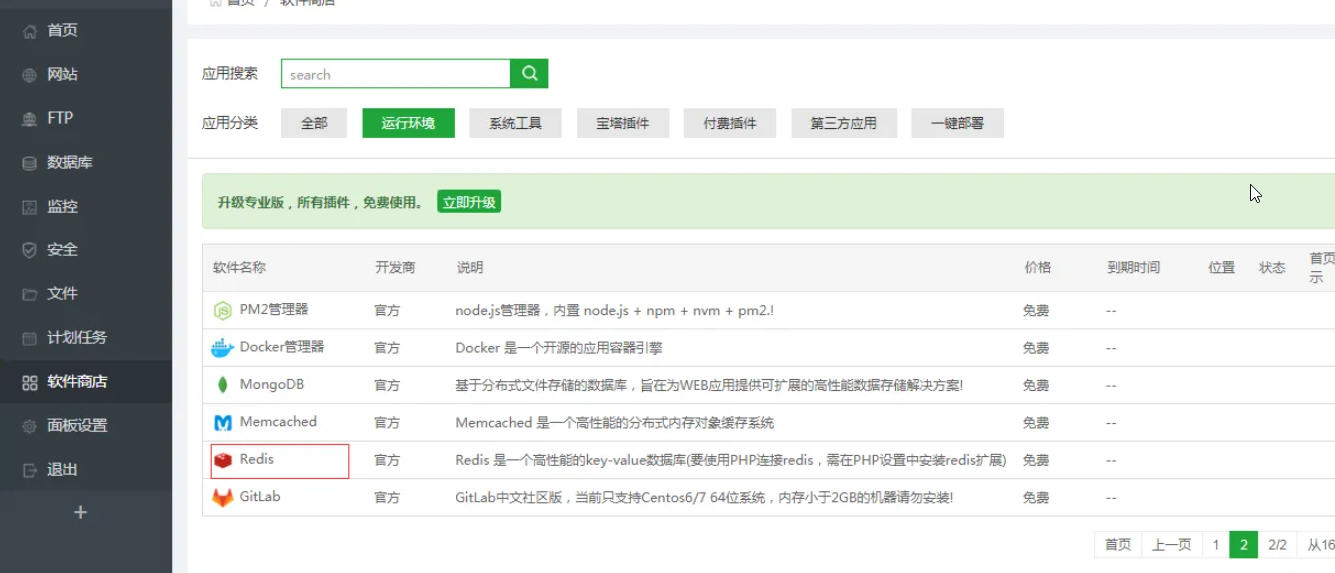1335x573 pixels.
Task: Click the plus icon in sidebar
Action: (81, 512)
